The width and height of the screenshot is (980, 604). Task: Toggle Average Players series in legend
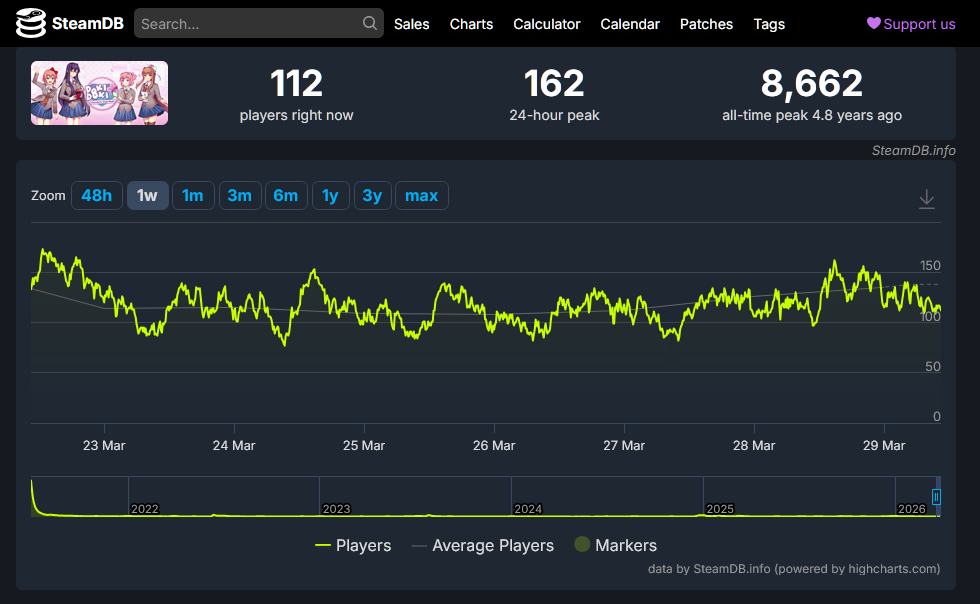point(482,545)
